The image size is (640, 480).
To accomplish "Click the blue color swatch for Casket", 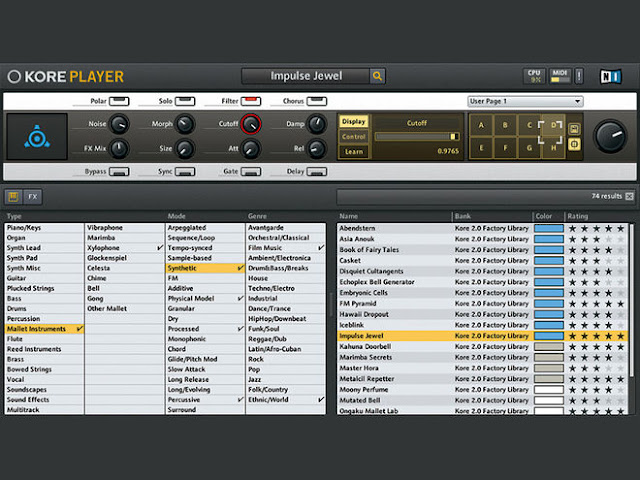I will [549, 260].
